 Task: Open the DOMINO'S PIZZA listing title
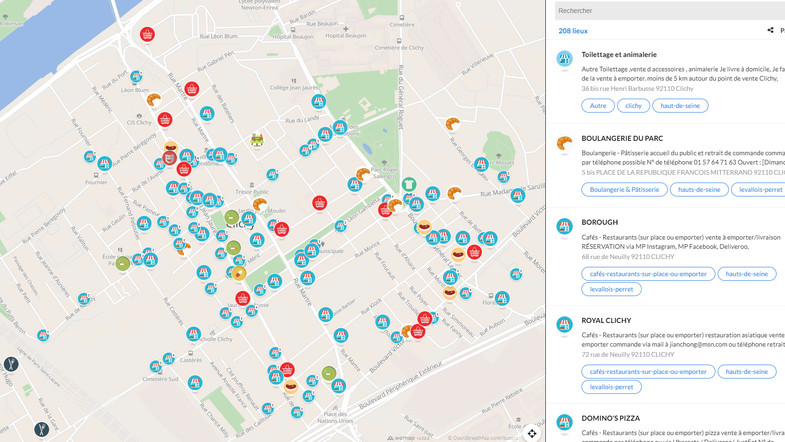coord(610,418)
